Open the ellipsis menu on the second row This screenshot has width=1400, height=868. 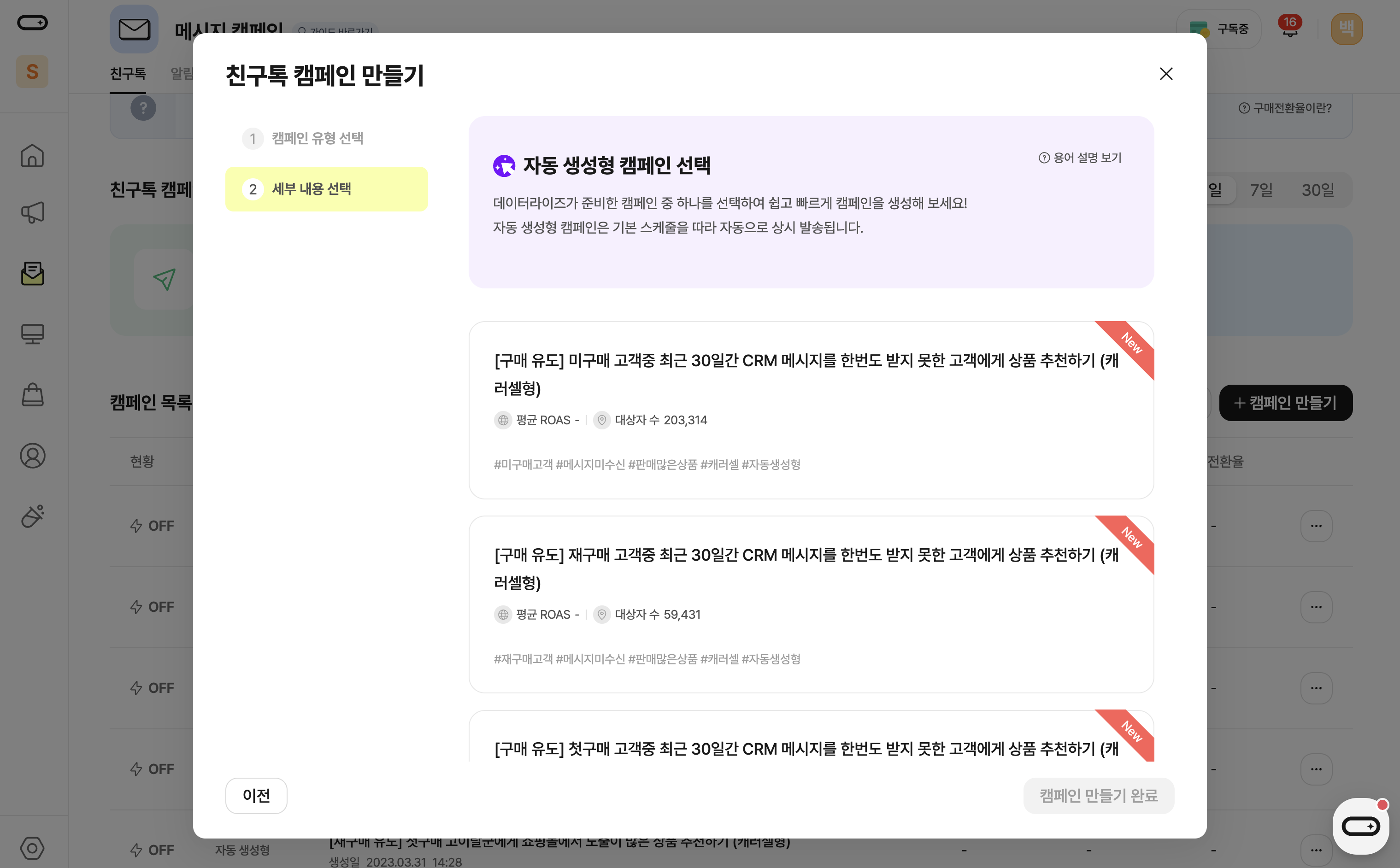[x=1316, y=607]
